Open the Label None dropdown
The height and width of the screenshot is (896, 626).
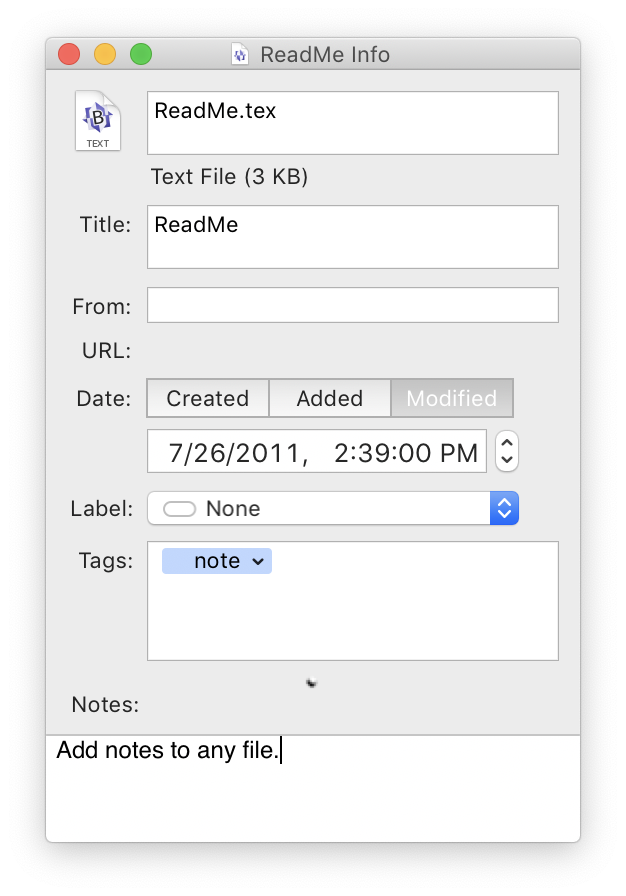(x=320, y=509)
